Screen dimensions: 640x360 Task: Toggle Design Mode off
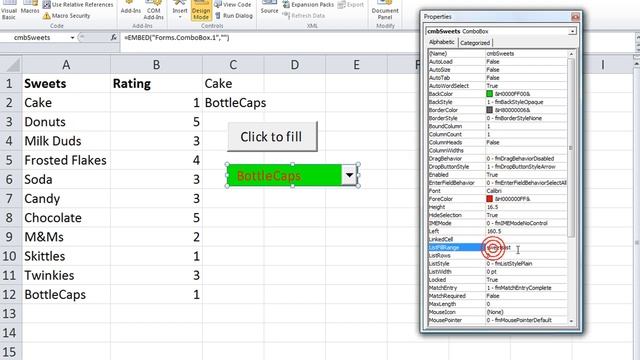tap(201, 11)
